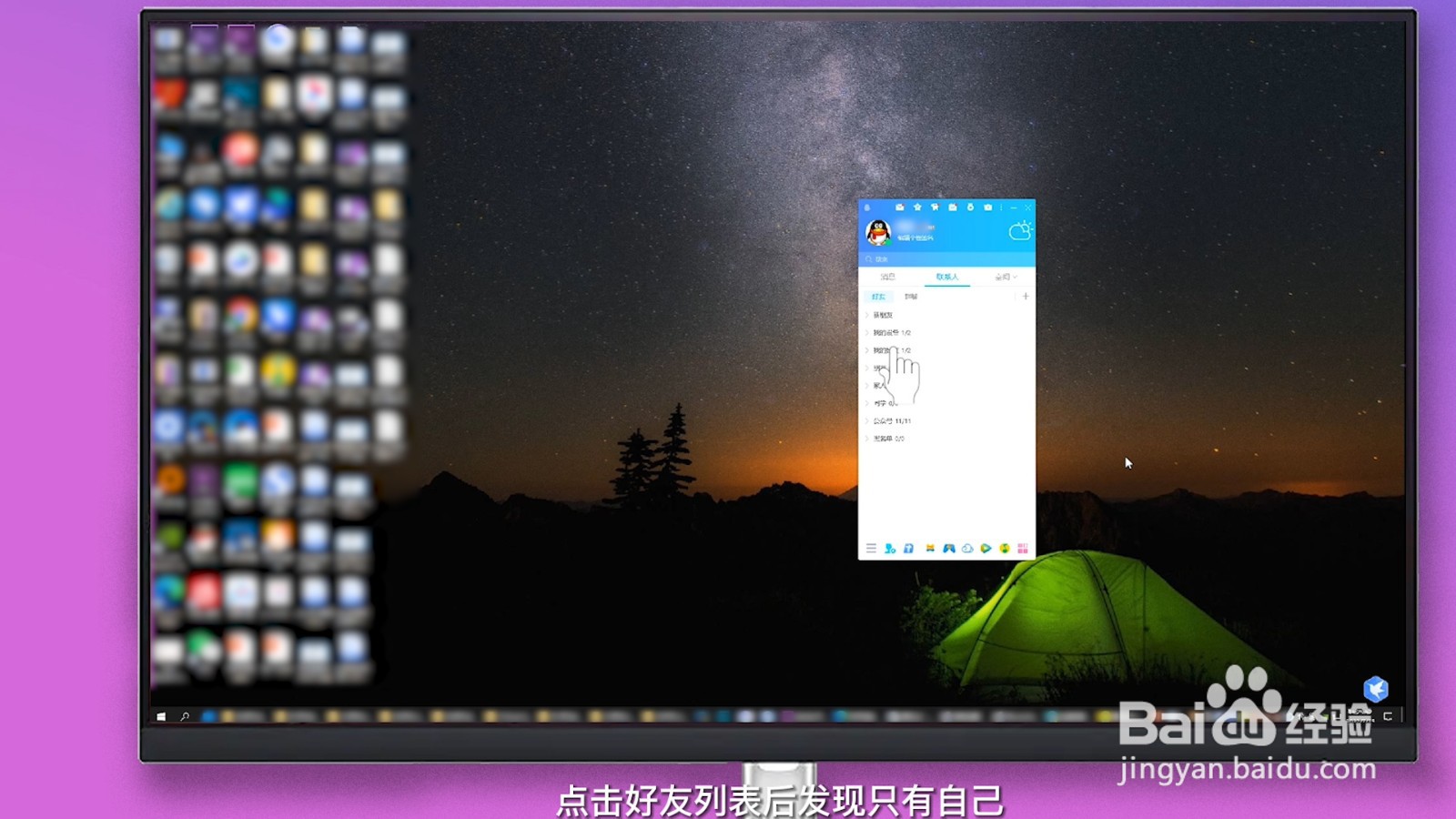Click the signature line under the nickname
Viewport: 1456px width, 819px height.
(x=915, y=238)
